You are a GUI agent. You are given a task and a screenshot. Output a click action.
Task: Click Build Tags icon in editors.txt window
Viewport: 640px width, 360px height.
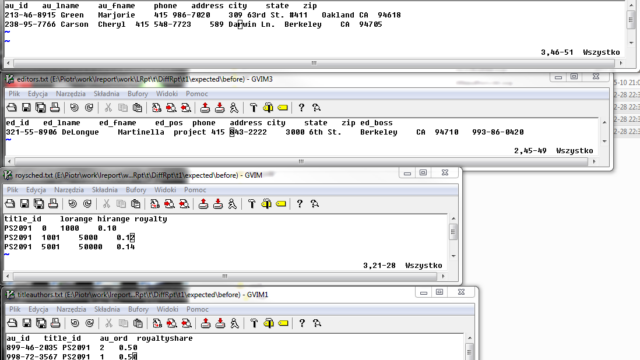(x=268, y=108)
